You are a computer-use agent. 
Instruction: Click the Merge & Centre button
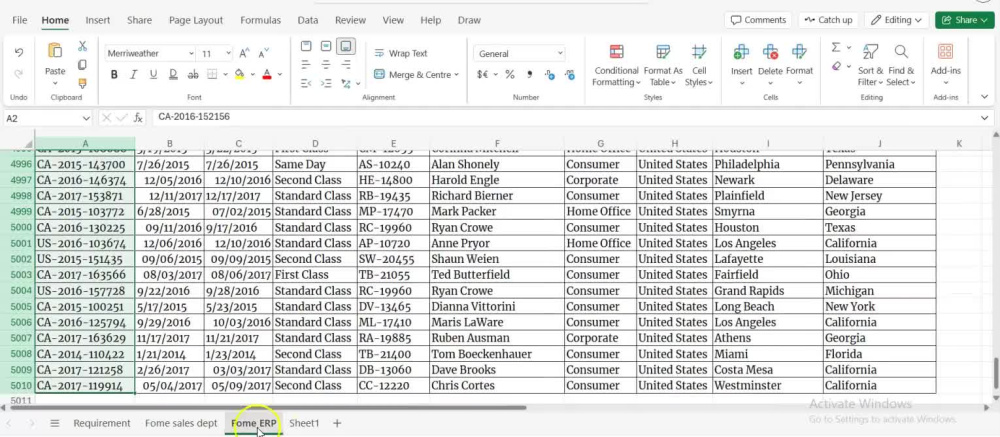416,75
